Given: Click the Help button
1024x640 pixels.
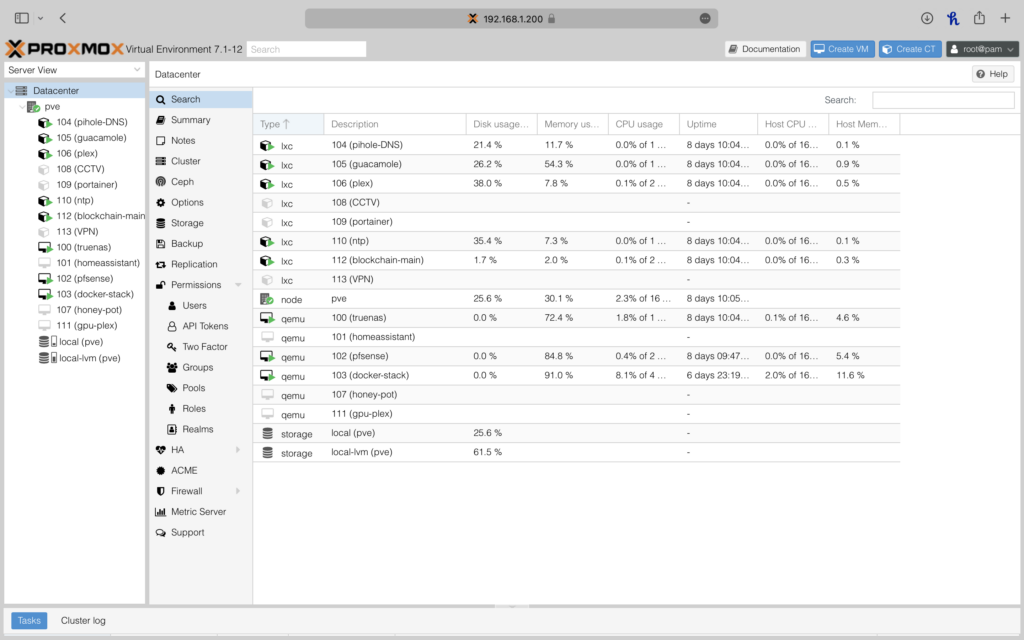Looking at the screenshot, I should click(x=993, y=74).
